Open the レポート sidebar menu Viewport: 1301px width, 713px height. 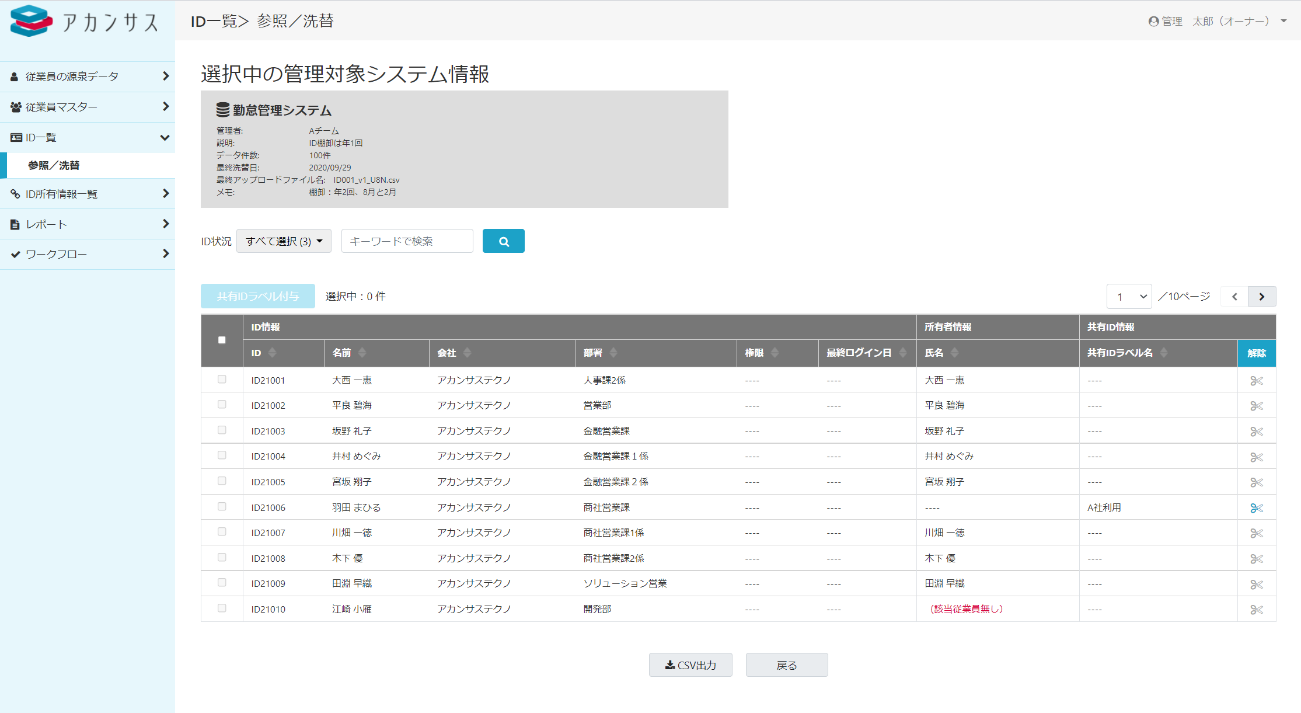(x=87, y=224)
